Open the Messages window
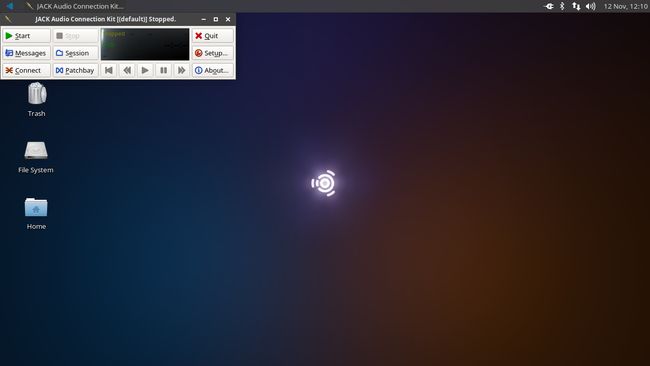Screen dimensions: 650x366 point(26,53)
